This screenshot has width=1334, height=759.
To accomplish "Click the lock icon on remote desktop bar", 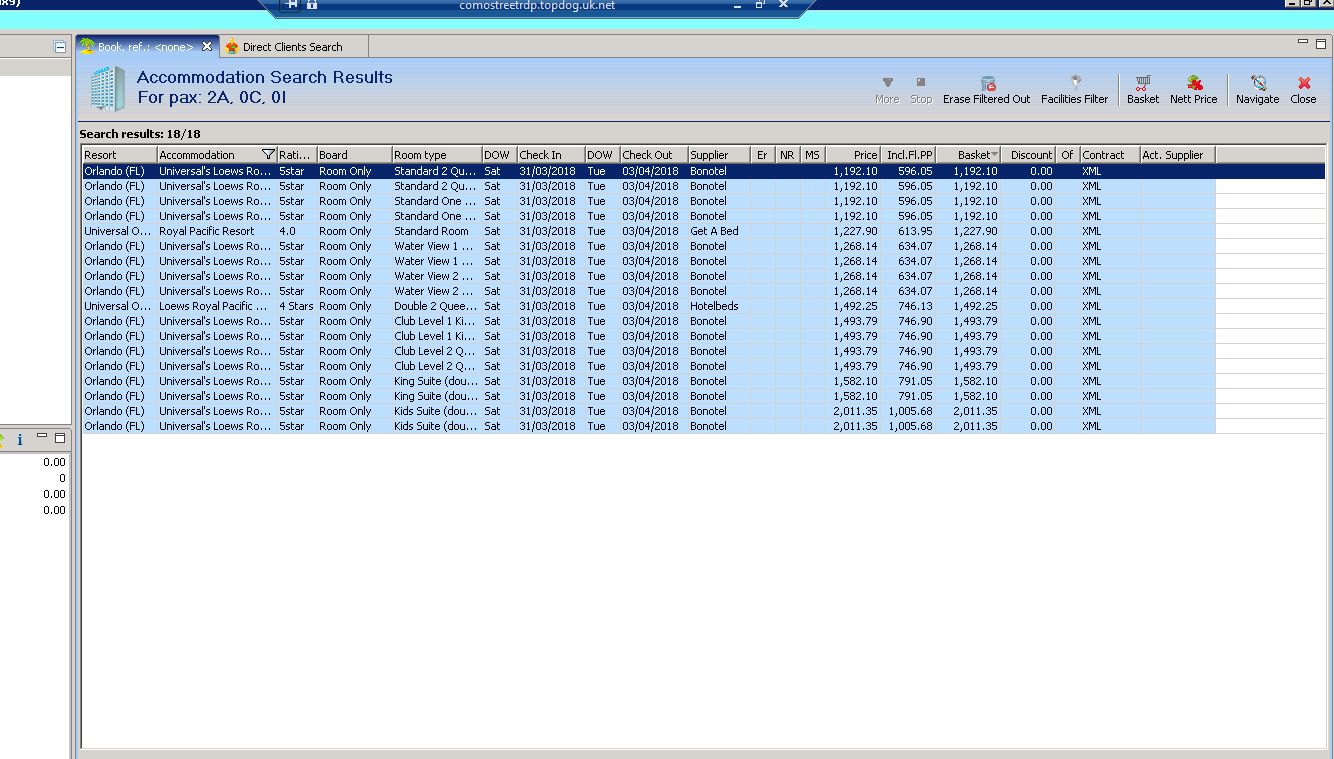I will [x=312, y=5].
